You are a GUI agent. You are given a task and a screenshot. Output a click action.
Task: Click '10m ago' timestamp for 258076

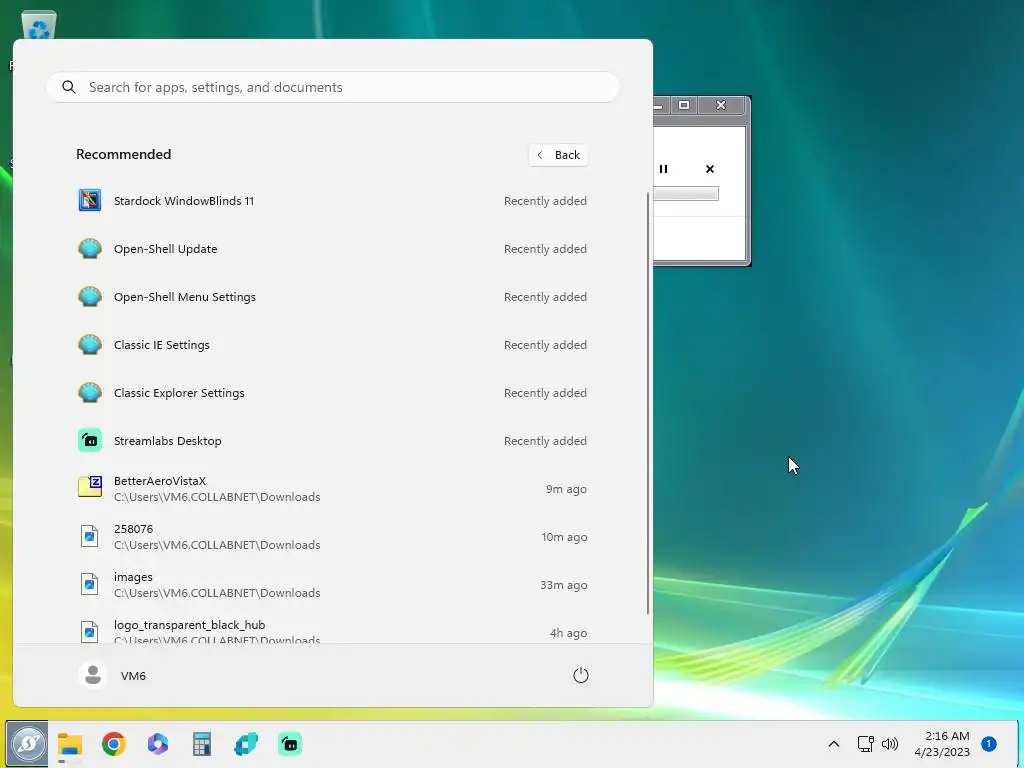point(564,537)
